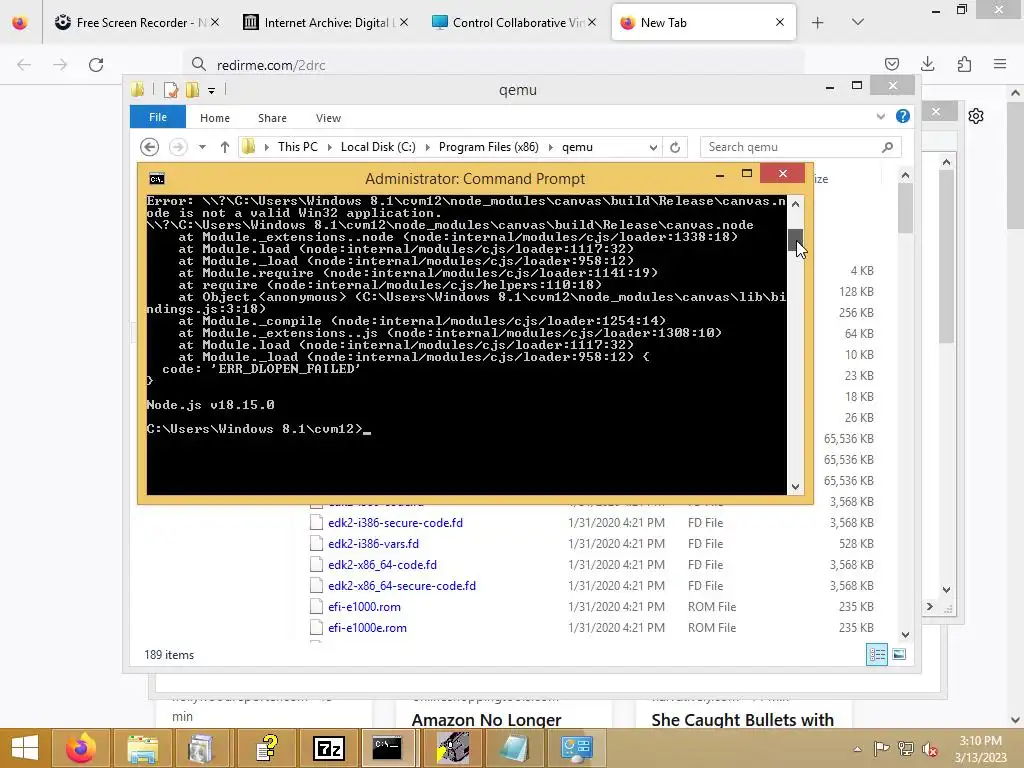Select efi-e1000.rom file
The height and width of the screenshot is (768, 1024).
pos(364,606)
